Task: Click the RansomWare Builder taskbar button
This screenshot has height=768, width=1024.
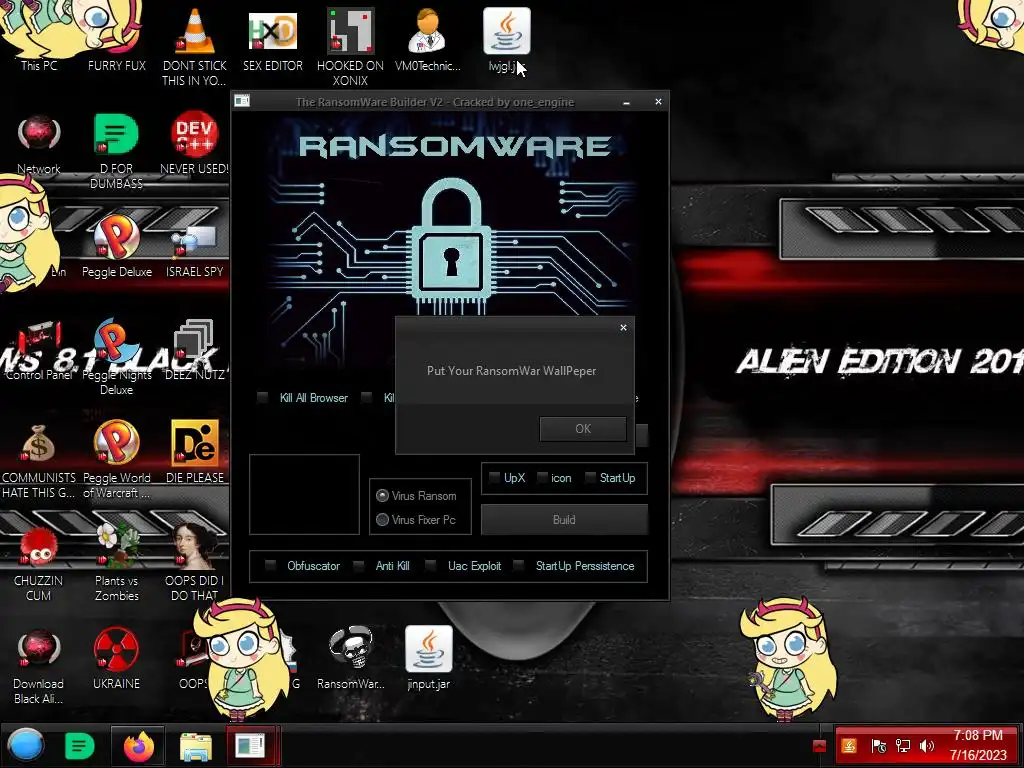Action: coord(251,746)
